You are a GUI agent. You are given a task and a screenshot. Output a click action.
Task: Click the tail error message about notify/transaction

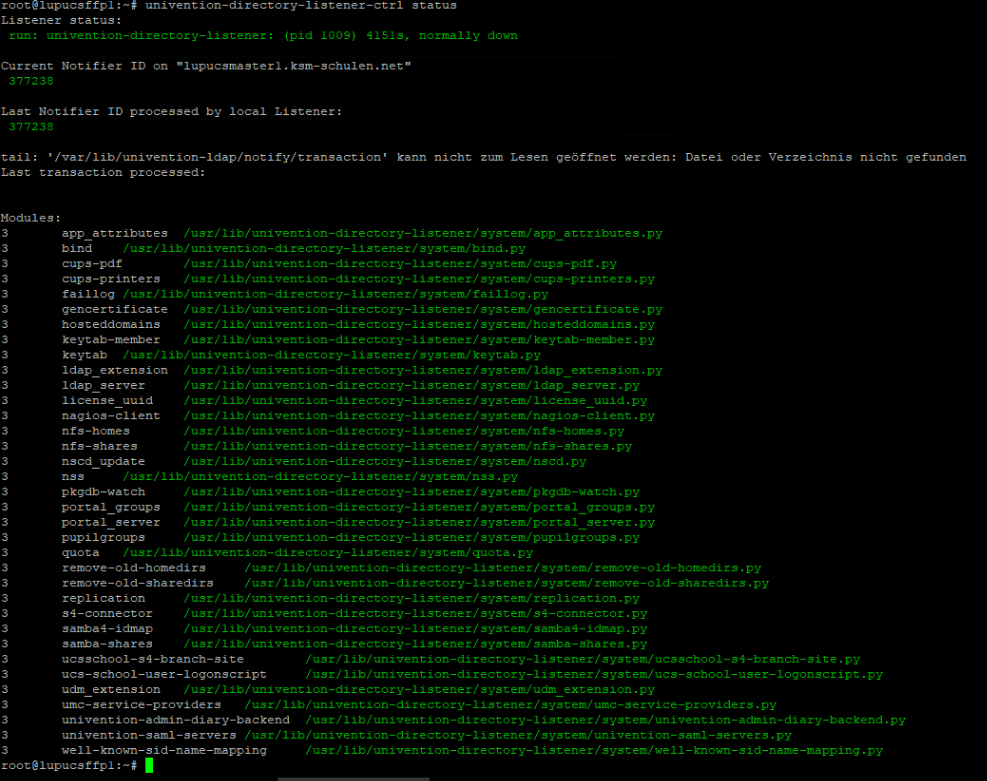[x=483, y=157]
